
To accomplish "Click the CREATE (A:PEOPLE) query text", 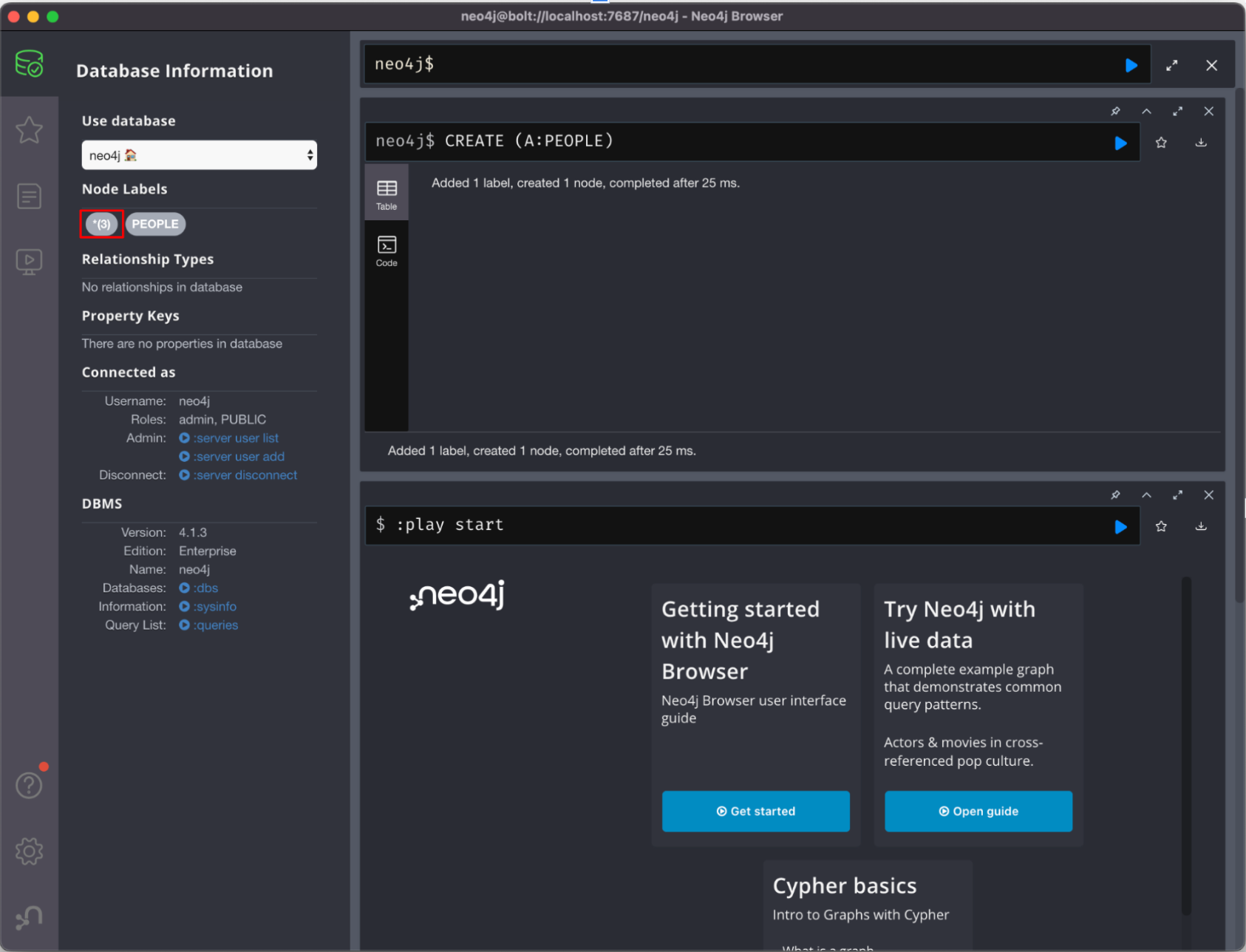I will pos(529,141).
